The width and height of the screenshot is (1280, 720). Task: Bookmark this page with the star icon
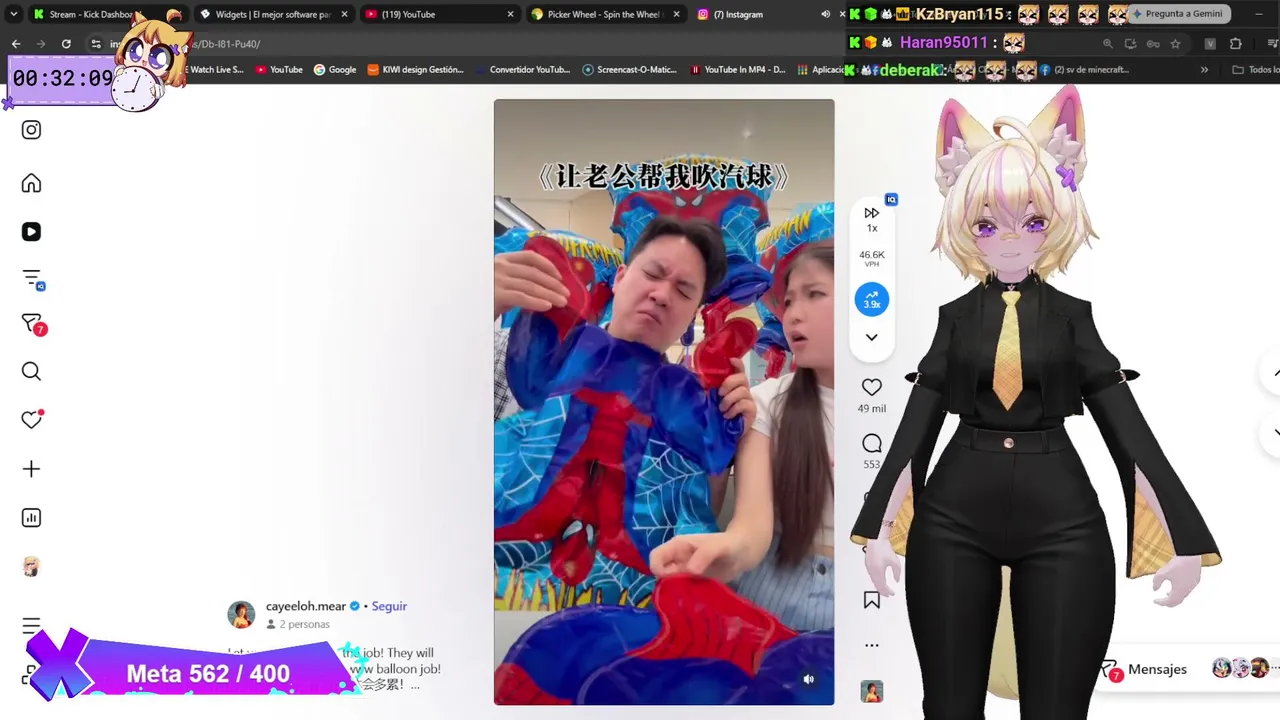click(x=1175, y=44)
